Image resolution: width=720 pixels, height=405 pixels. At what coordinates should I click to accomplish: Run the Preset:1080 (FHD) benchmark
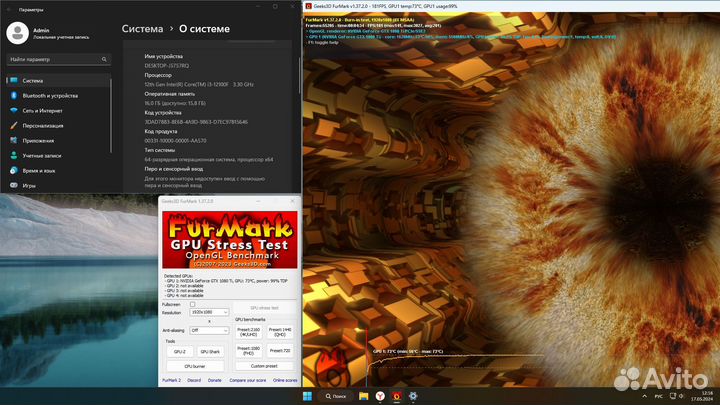247,350
